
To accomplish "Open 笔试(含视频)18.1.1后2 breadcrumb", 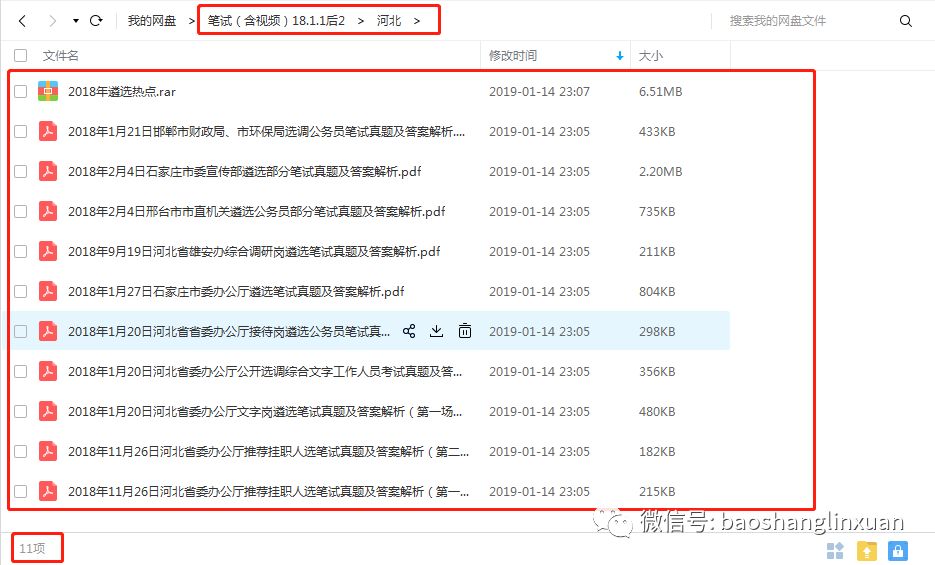I will click(276, 21).
